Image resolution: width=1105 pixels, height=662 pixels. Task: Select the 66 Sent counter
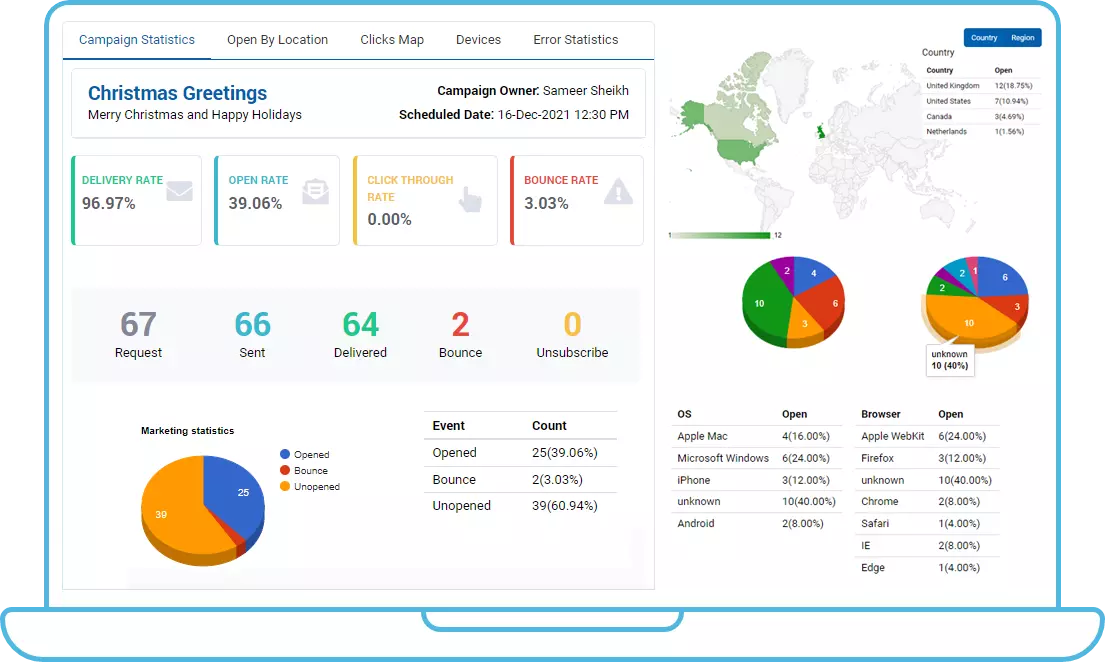252,334
